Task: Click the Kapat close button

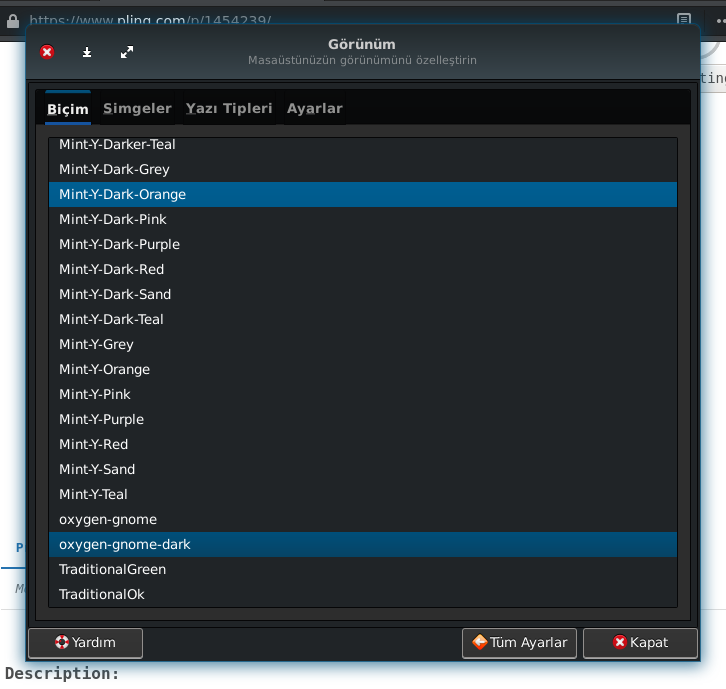Action: pyautogui.click(x=640, y=643)
